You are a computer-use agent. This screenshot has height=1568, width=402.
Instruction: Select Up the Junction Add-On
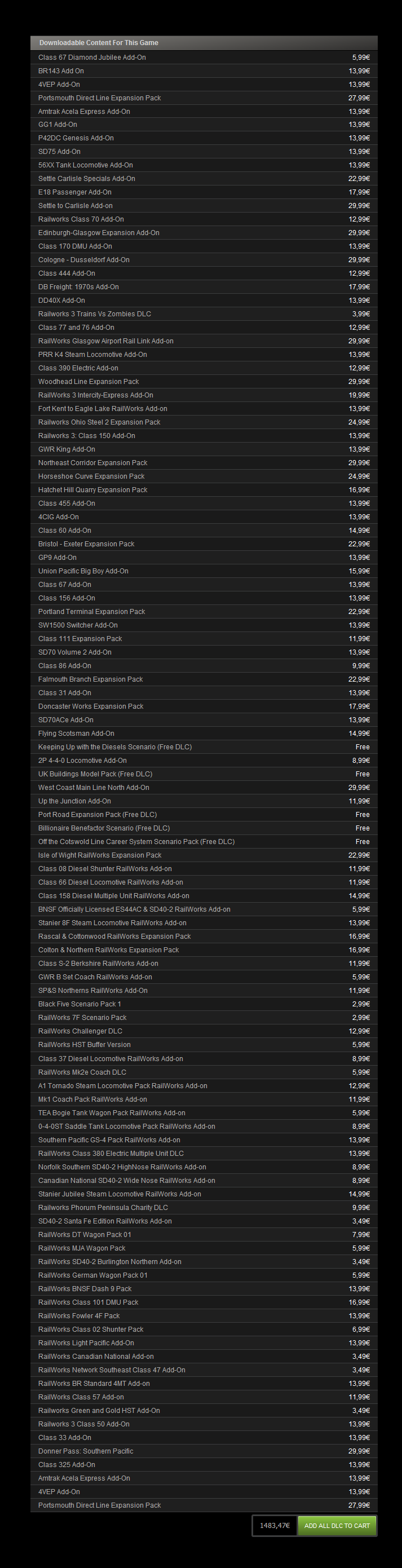tap(204, 801)
